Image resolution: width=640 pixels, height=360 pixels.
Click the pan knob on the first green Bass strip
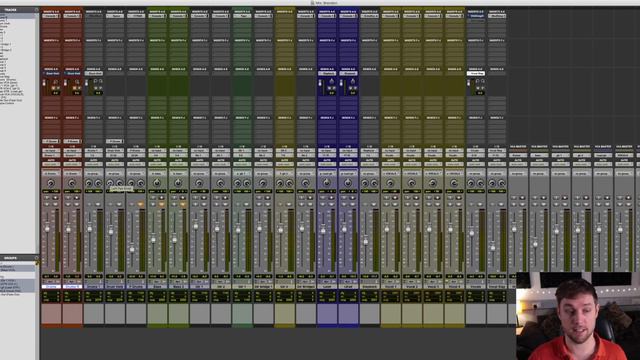point(157,183)
